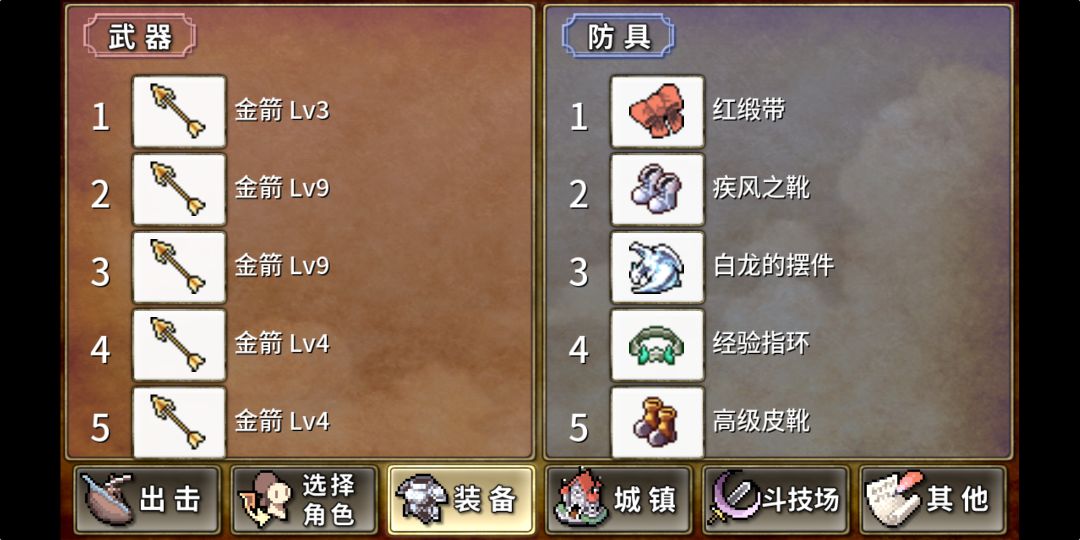1080x540 pixels.
Task: Tap the arrow thumbnail in weapon slot 4
Action: point(179,345)
